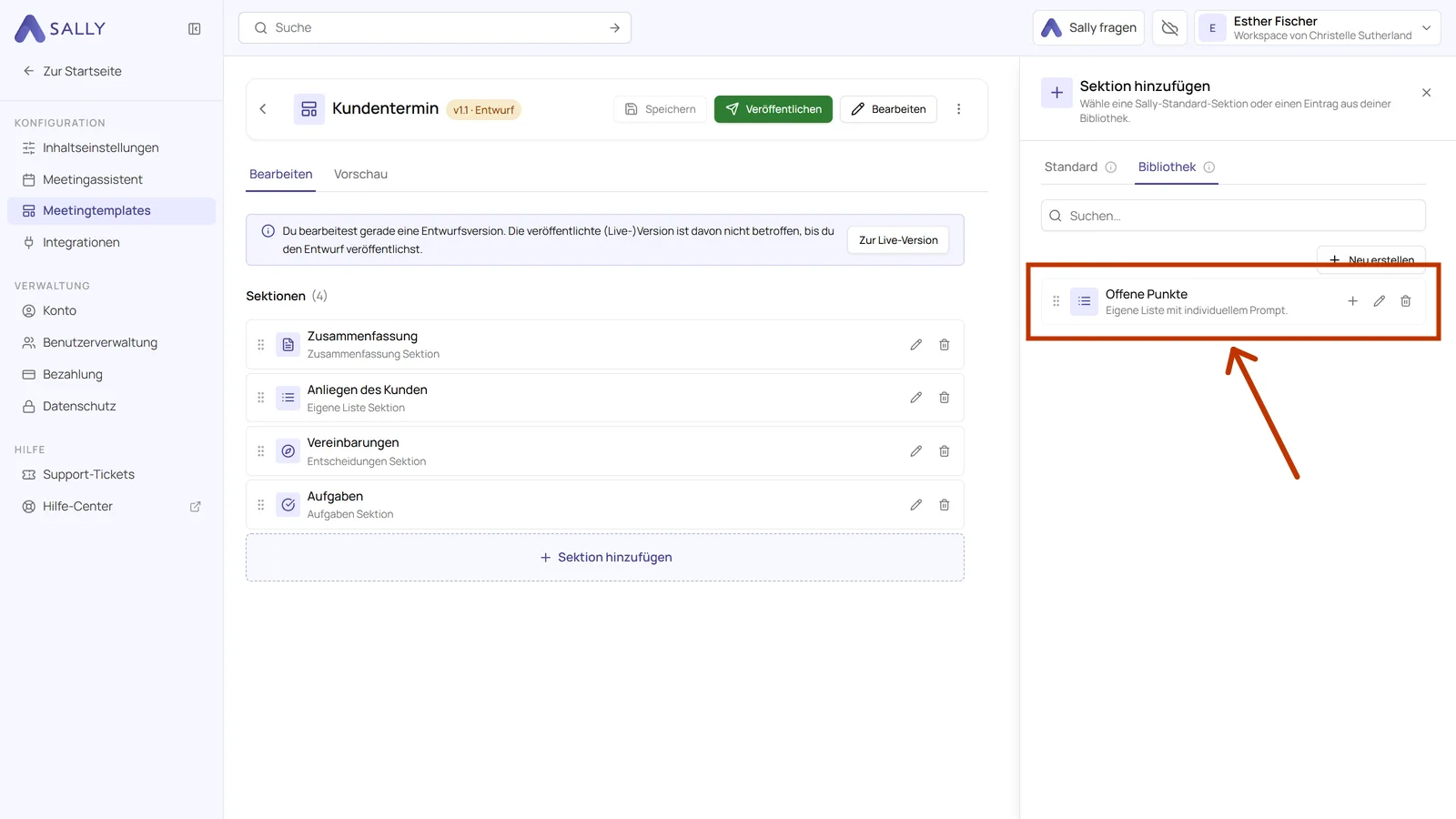
Task: Switch to the Vorschau tab
Action: (360, 175)
